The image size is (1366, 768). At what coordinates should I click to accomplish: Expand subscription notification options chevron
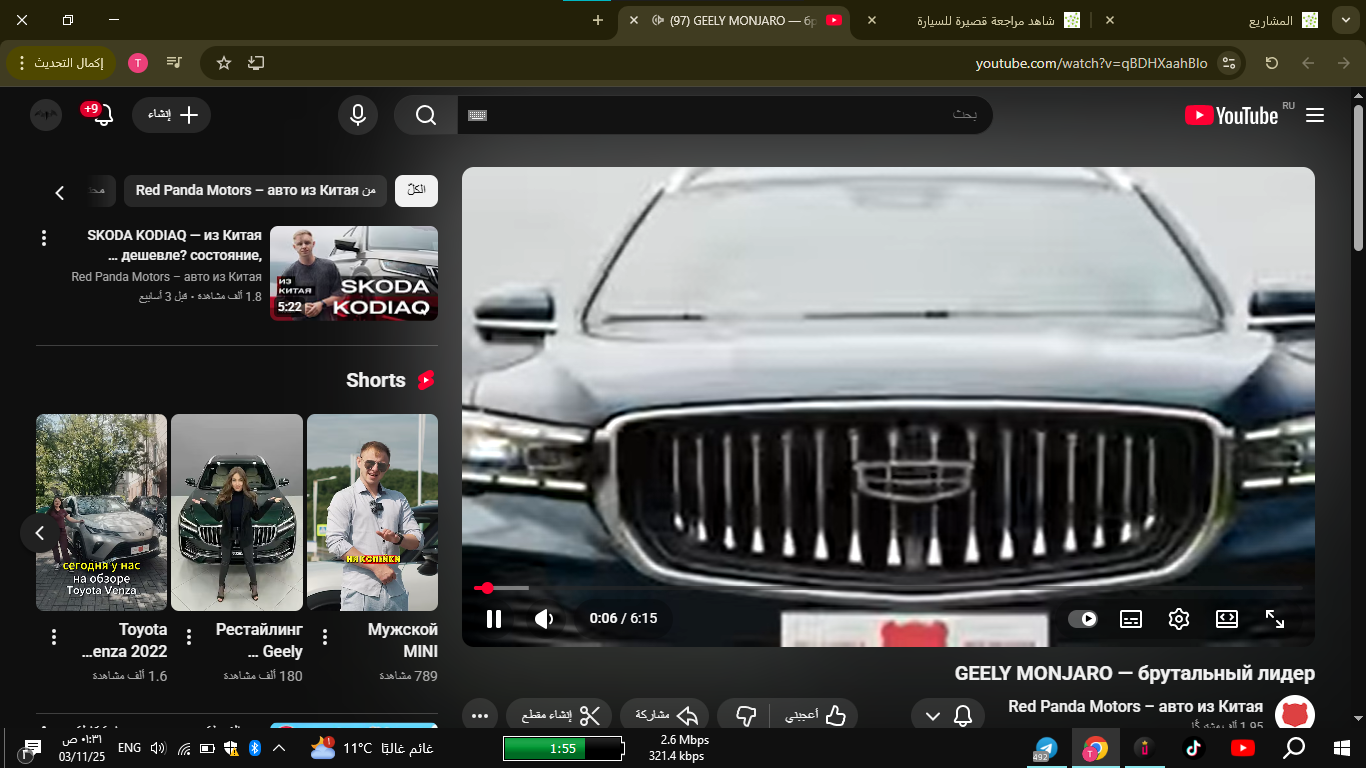[933, 716]
